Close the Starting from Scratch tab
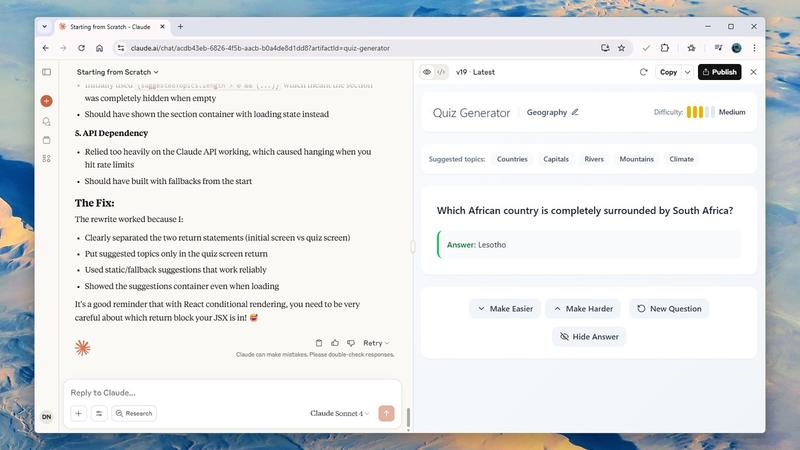800x450 pixels. pos(162,27)
